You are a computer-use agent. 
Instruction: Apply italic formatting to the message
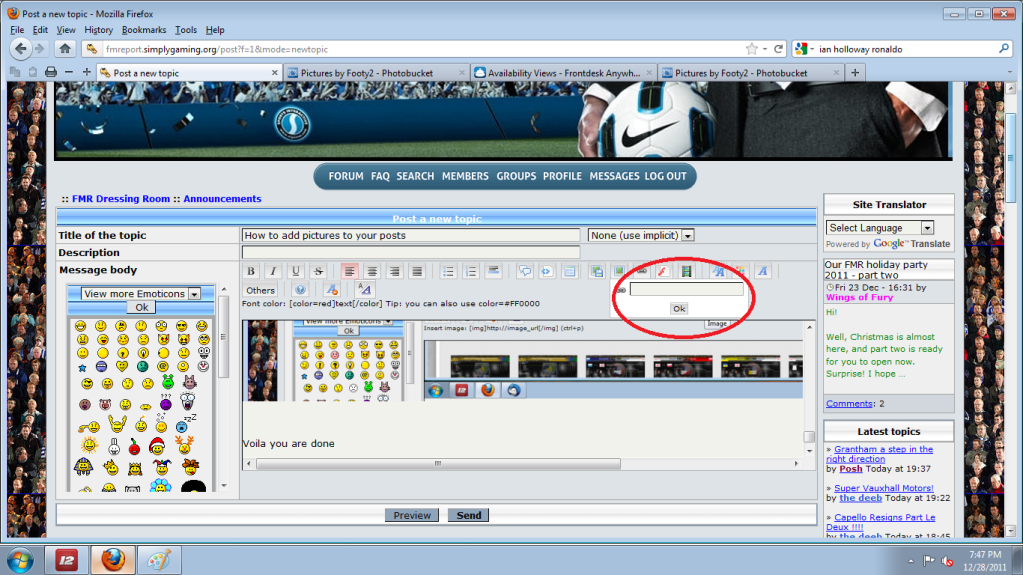coord(273,272)
